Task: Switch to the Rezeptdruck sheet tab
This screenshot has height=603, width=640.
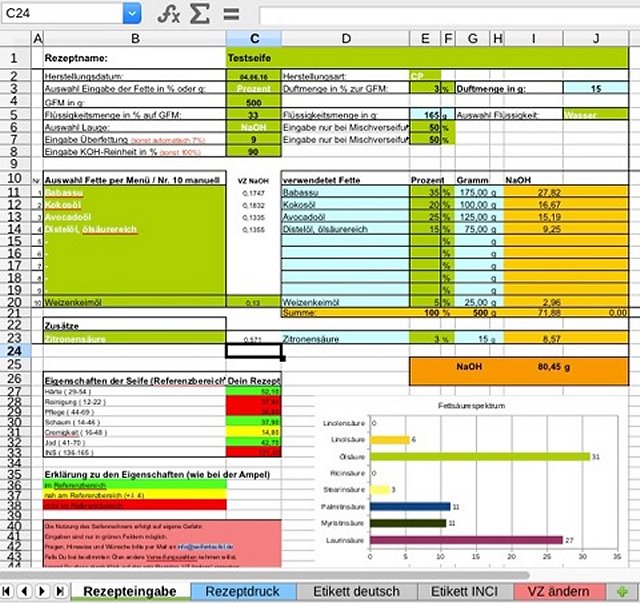Action: coord(244,591)
